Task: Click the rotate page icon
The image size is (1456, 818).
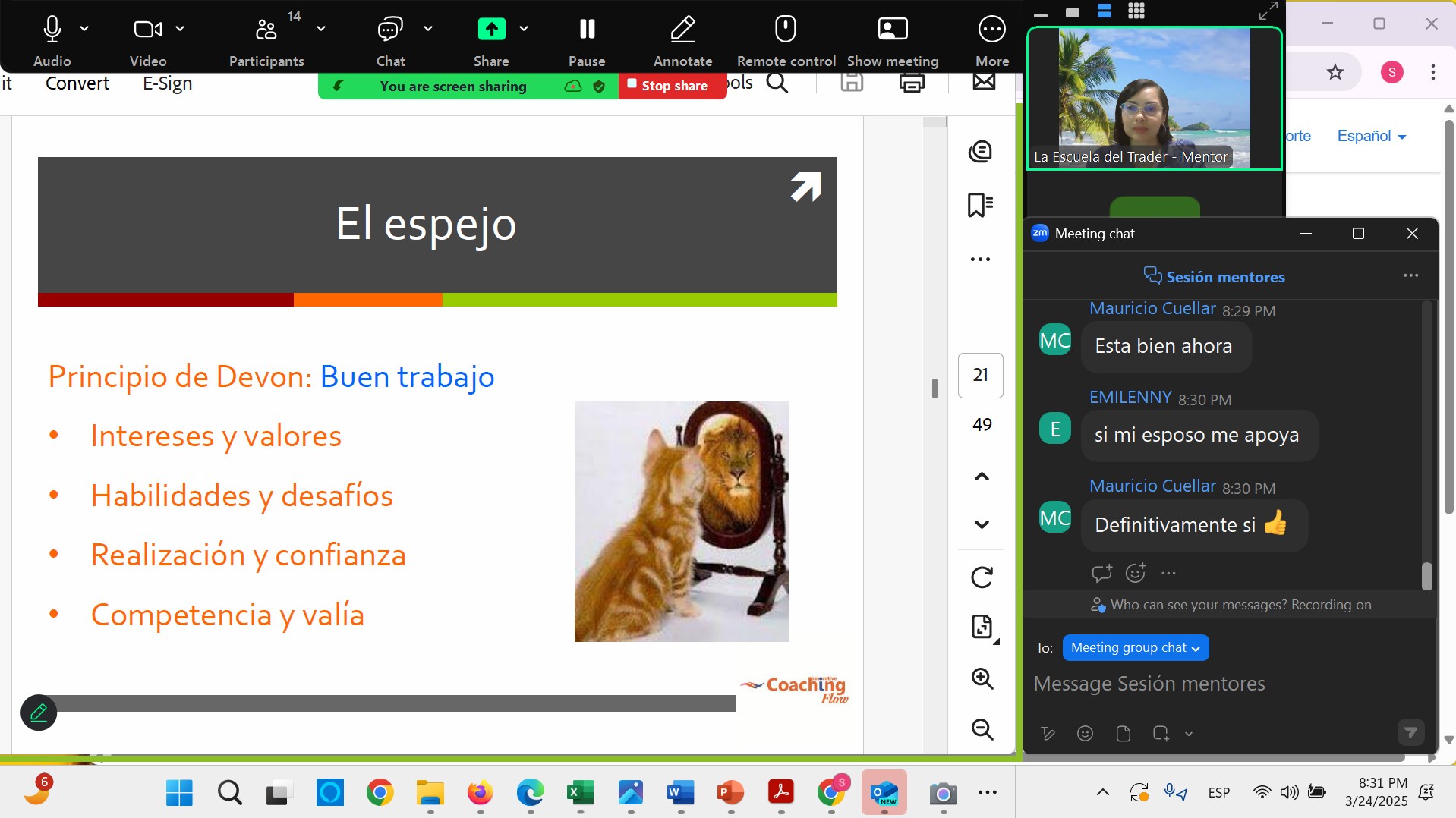Action: tap(982, 577)
